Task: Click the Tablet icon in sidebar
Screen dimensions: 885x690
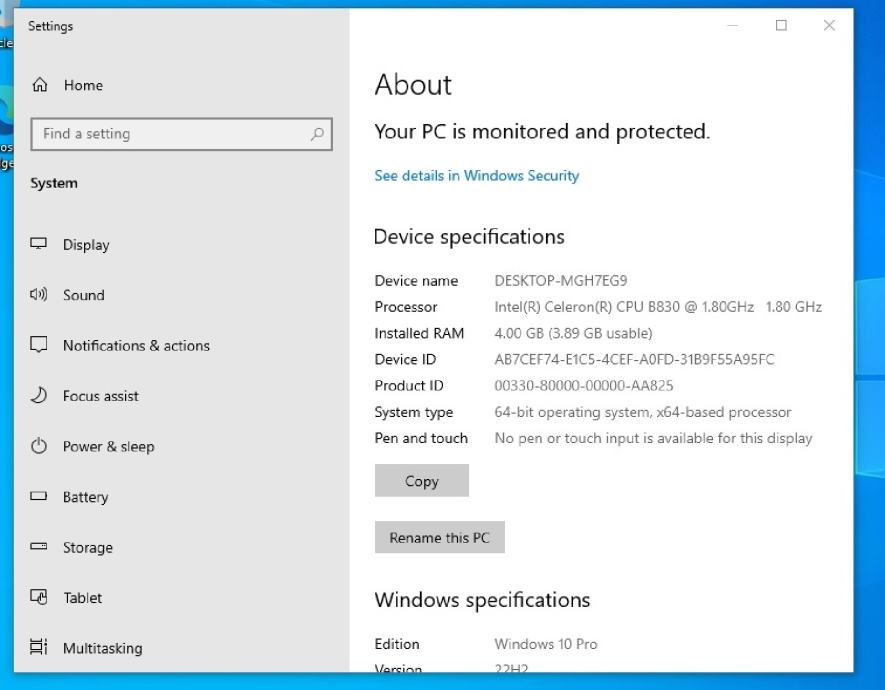Action: tap(40, 598)
